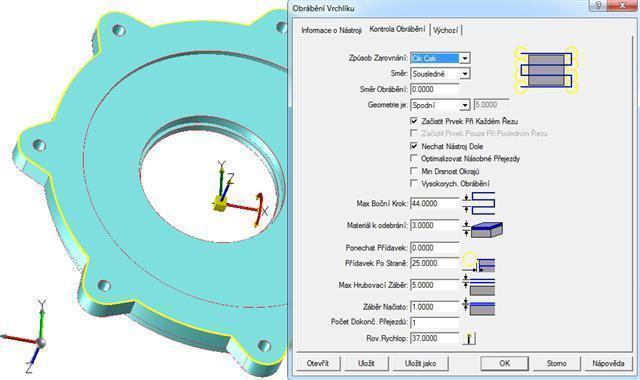The height and width of the screenshot is (380, 640).
Task: Click the Záběr Načisto finish cut icon
Action: pos(479,307)
